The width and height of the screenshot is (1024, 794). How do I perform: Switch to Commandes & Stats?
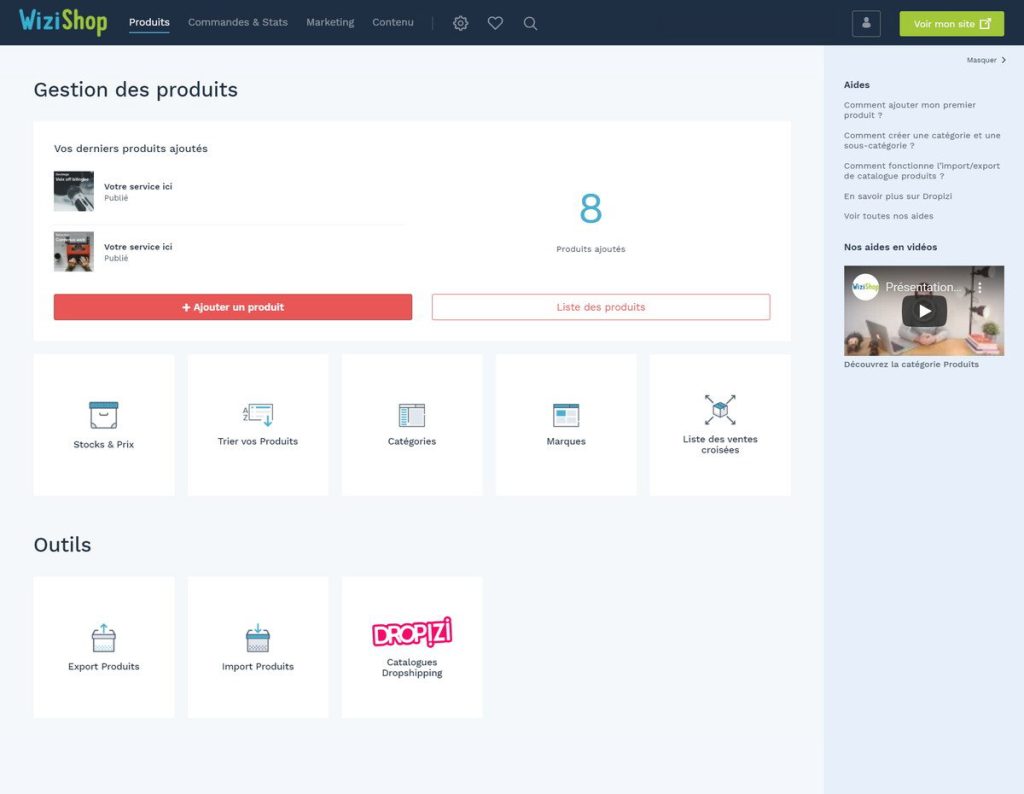pos(237,22)
